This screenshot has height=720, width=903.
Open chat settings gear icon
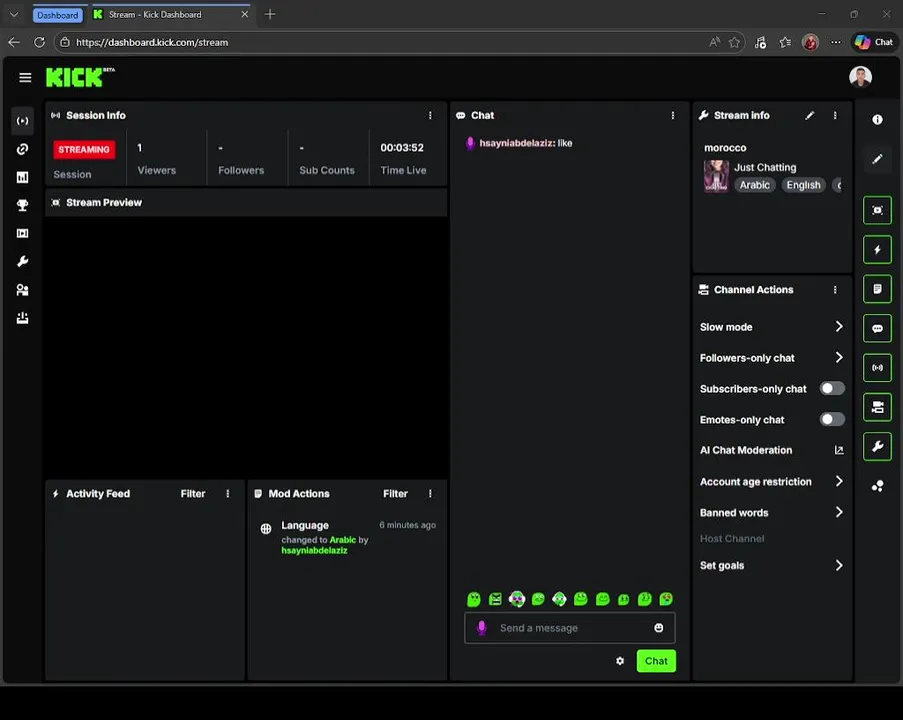tap(620, 661)
